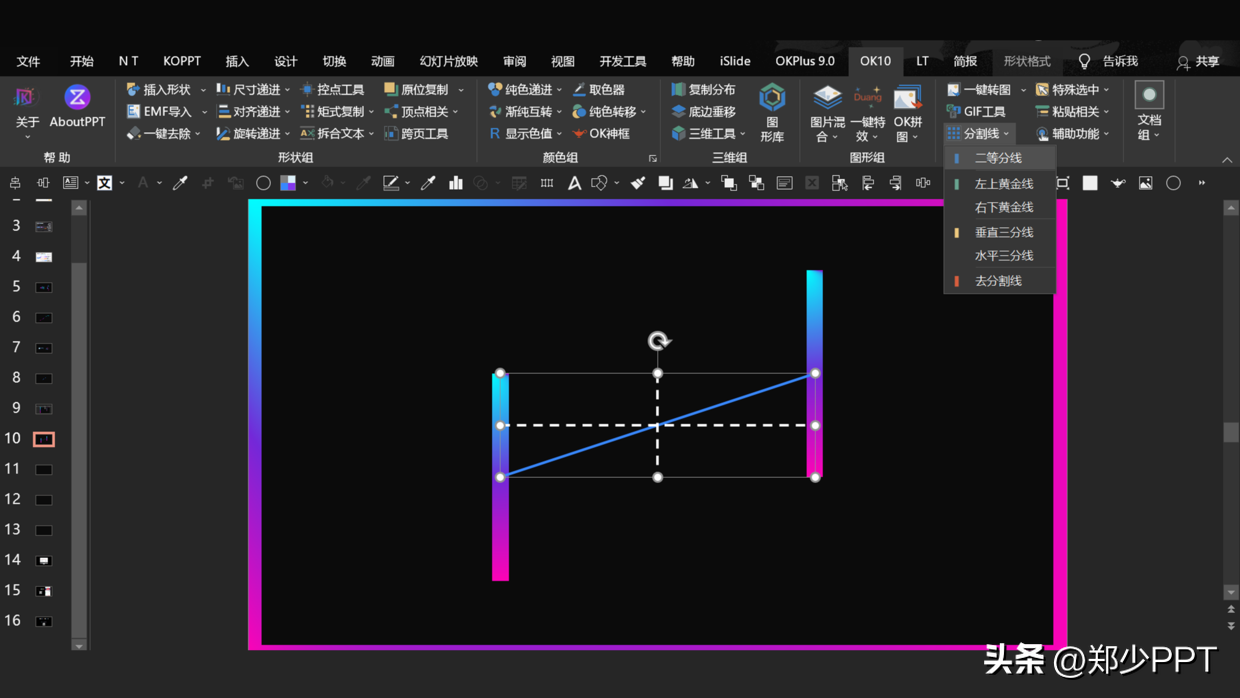Expand the 特殊选中 dropdown
This screenshot has height=698, width=1240.
[x=1107, y=90]
